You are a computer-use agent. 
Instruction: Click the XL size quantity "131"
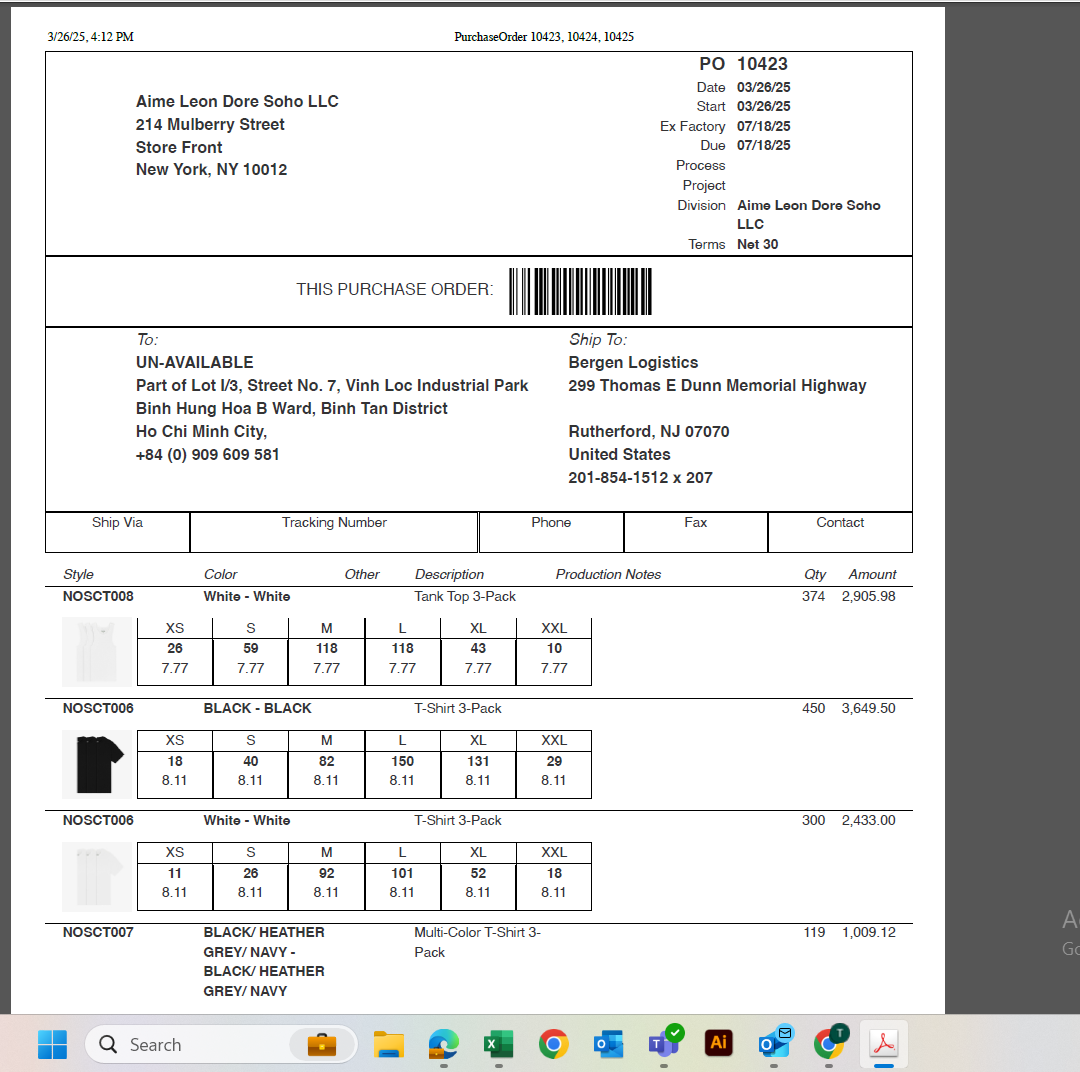(478, 761)
